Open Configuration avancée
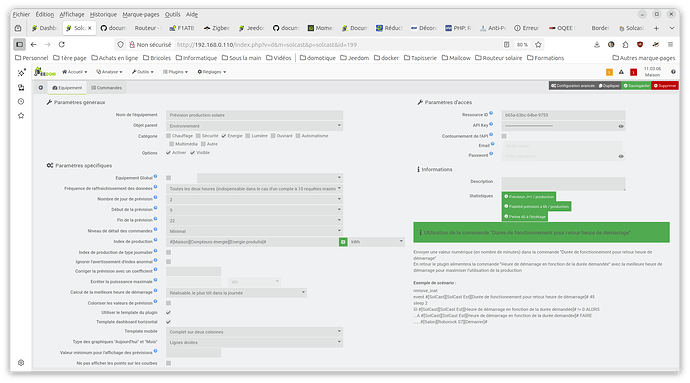Viewport: 690px width, 383px height. pyautogui.click(x=573, y=86)
